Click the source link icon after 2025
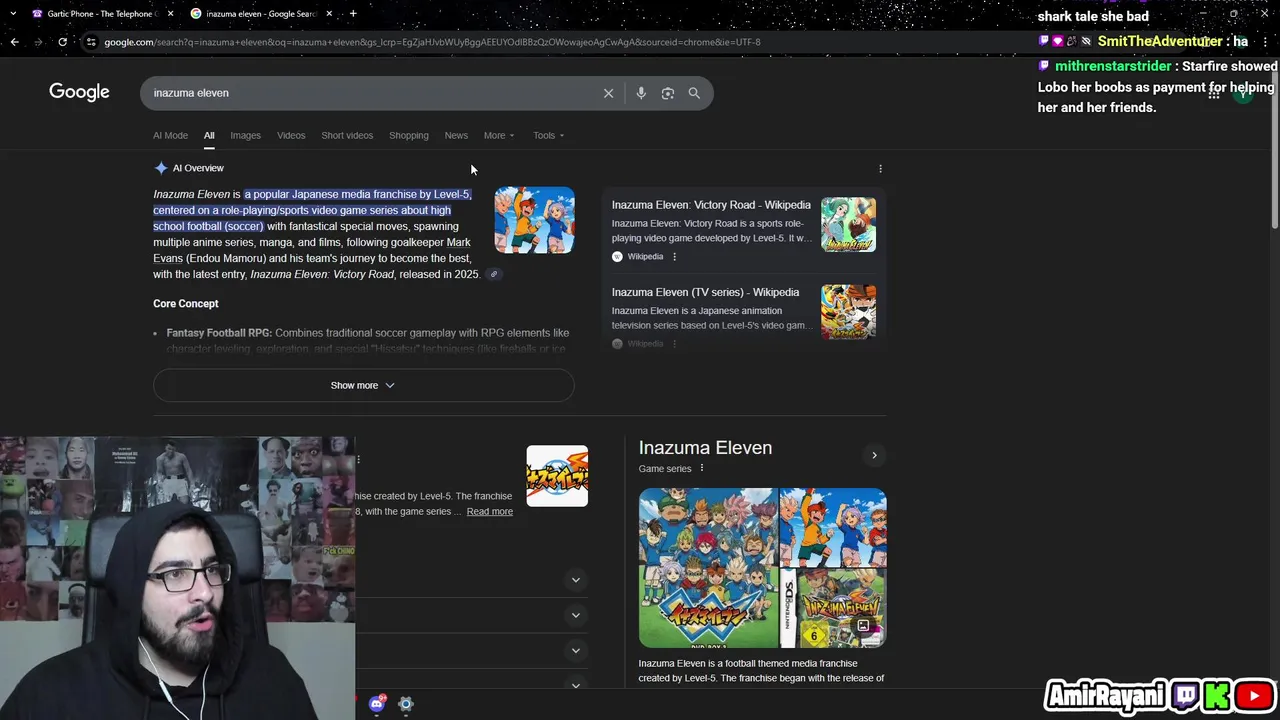 (x=493, y=274)
